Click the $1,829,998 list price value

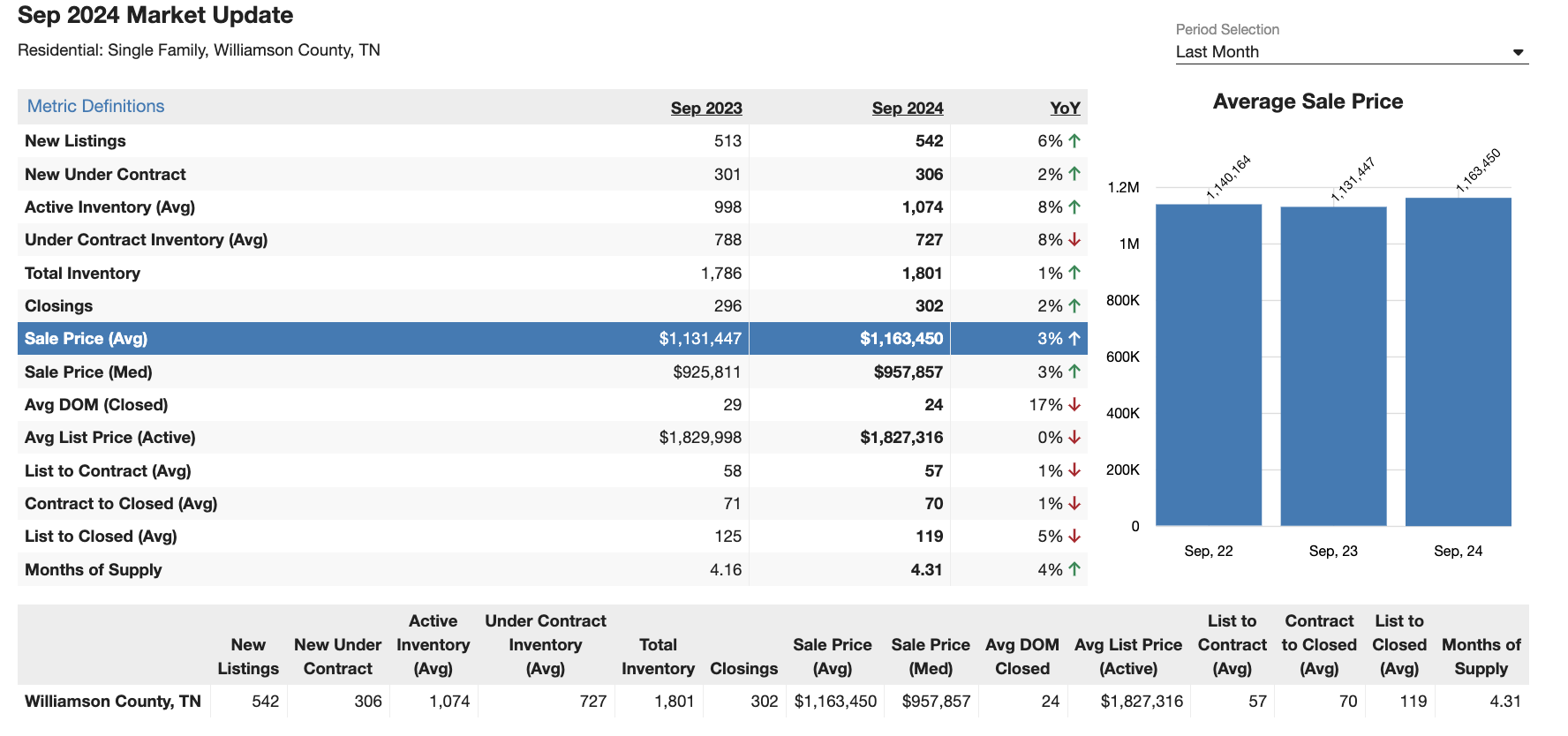pos(700,438)
